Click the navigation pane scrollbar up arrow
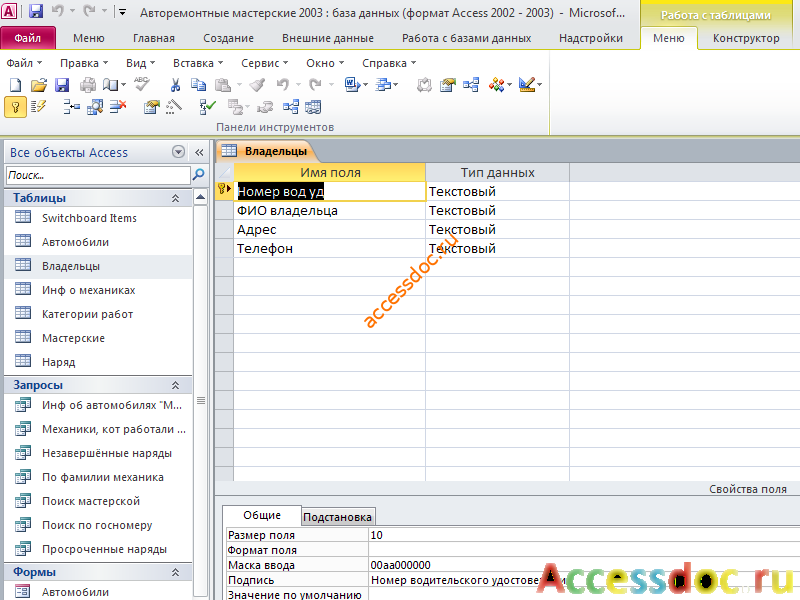800x600 pixels. point(201,197)
